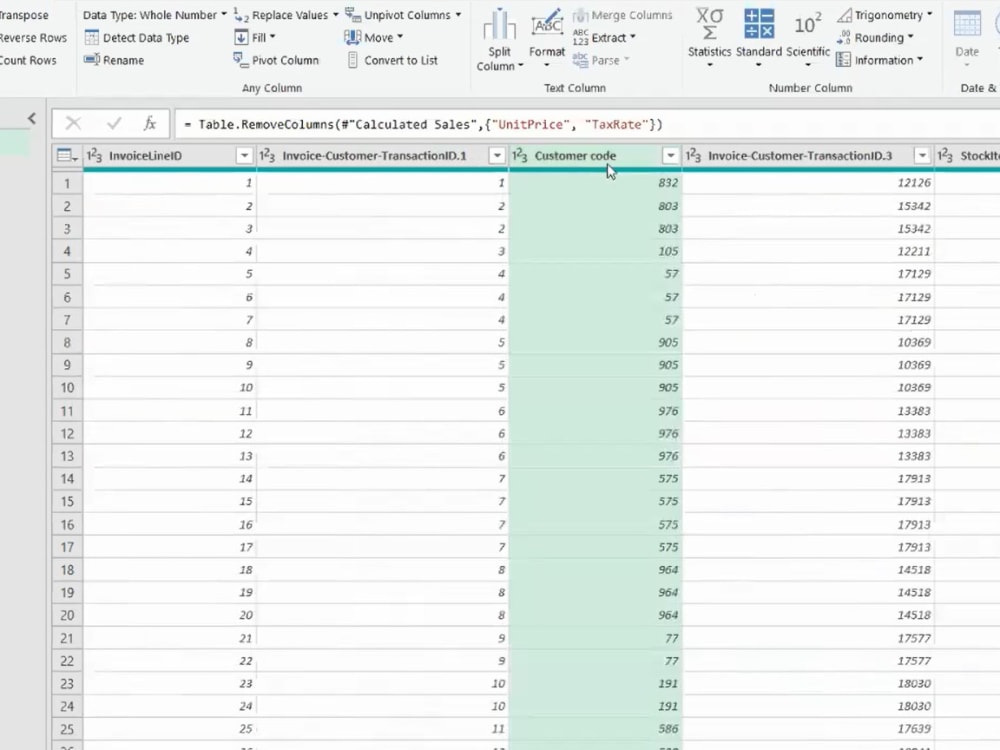Click the Trigonometry triangle icon
Viewport: 1000px width, 750px height.
(x=844, y=15)
